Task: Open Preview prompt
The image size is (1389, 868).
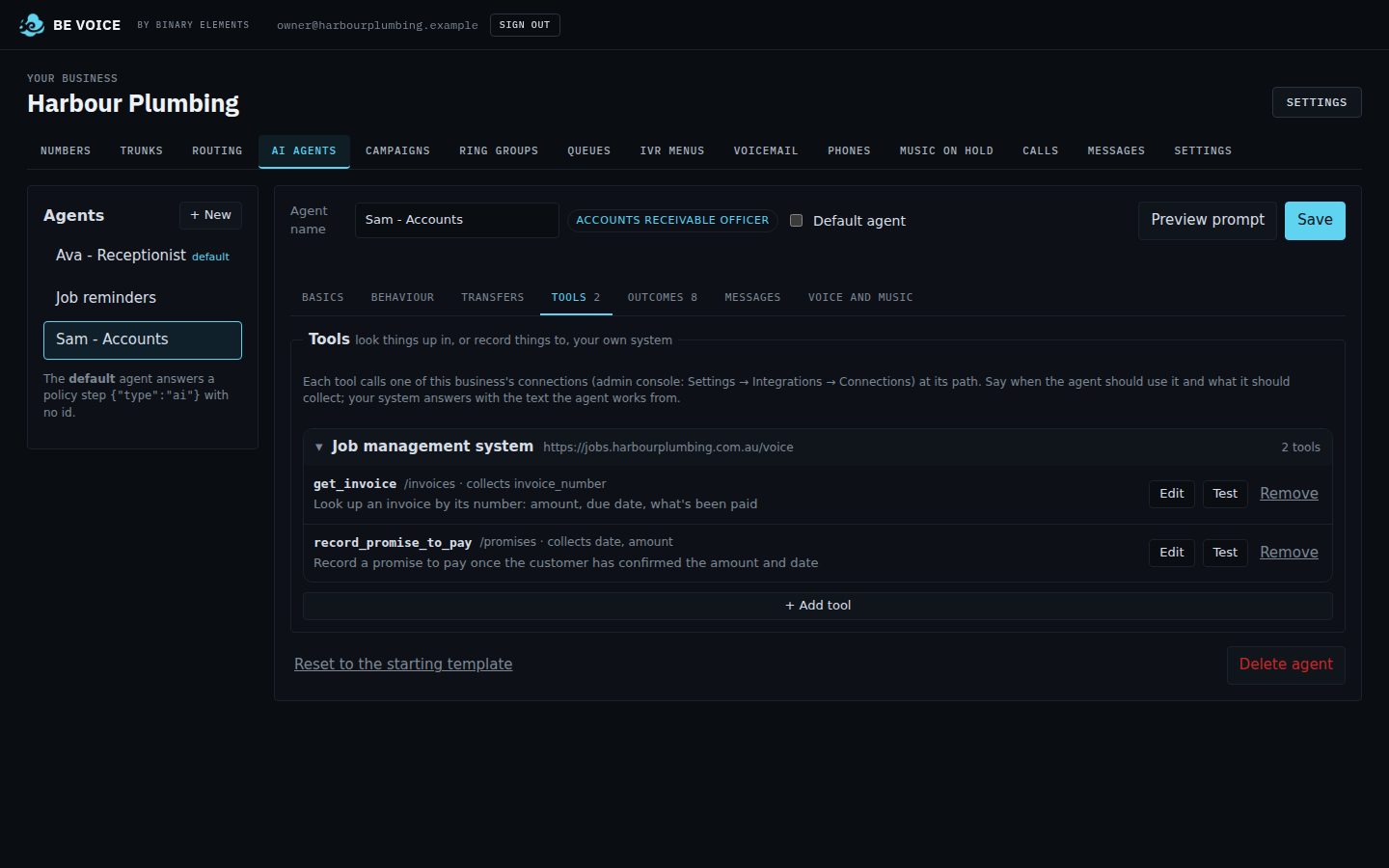Action: (x=1208, y=221)
